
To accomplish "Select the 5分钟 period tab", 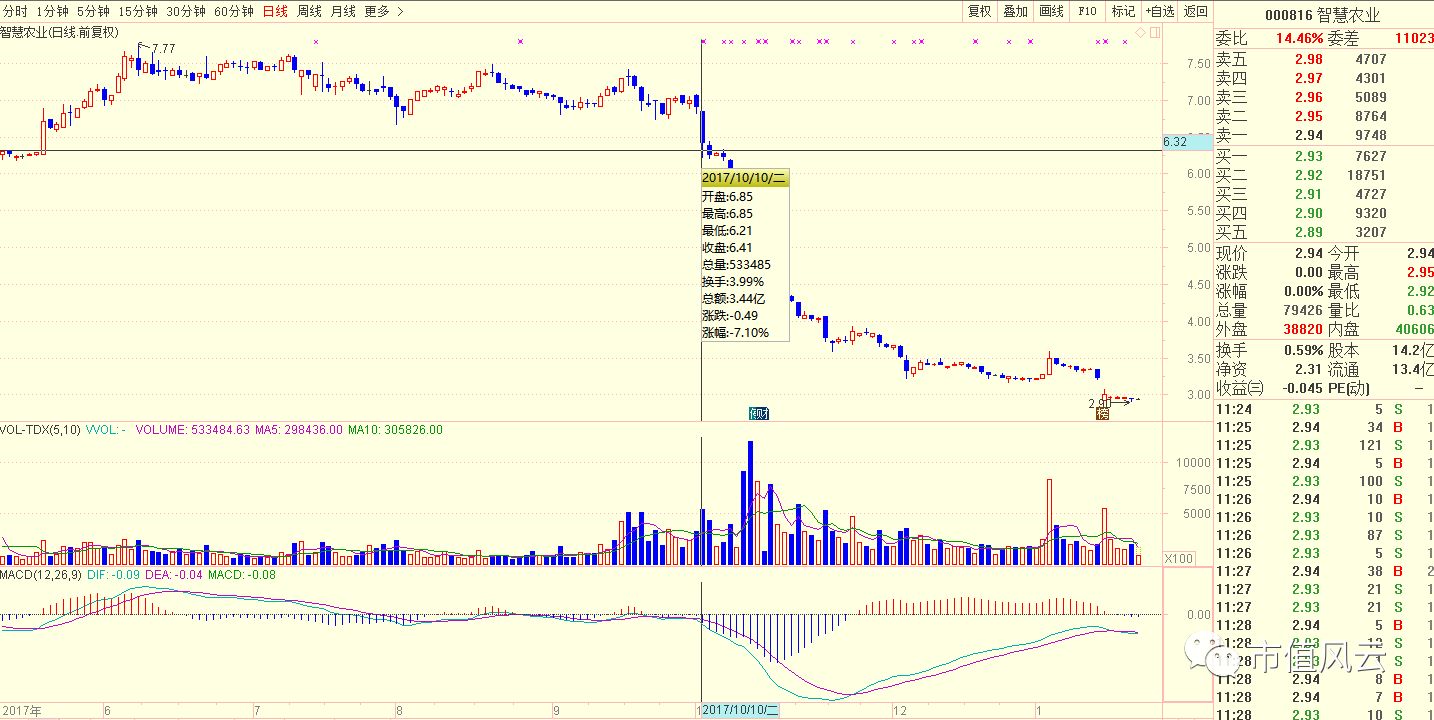I will 93,11.
